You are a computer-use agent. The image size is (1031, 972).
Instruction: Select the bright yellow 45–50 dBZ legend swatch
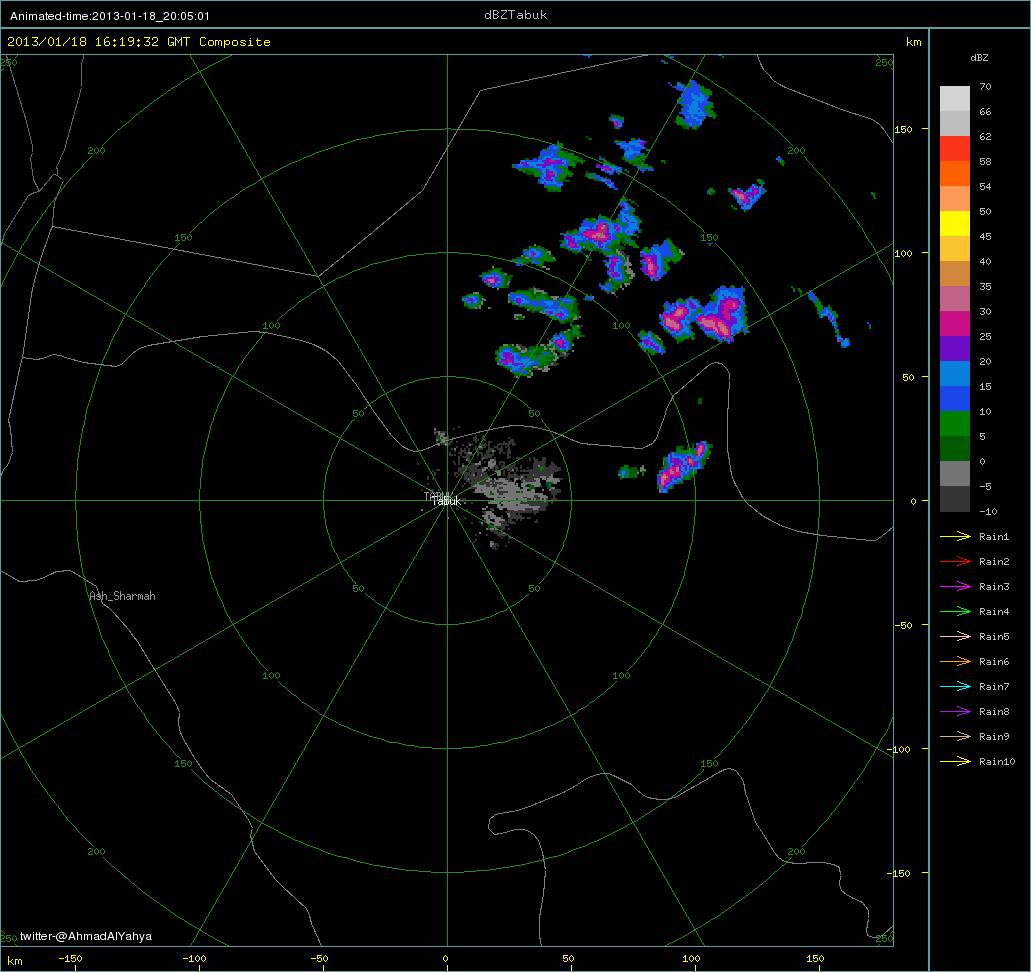tap(955, 224)
